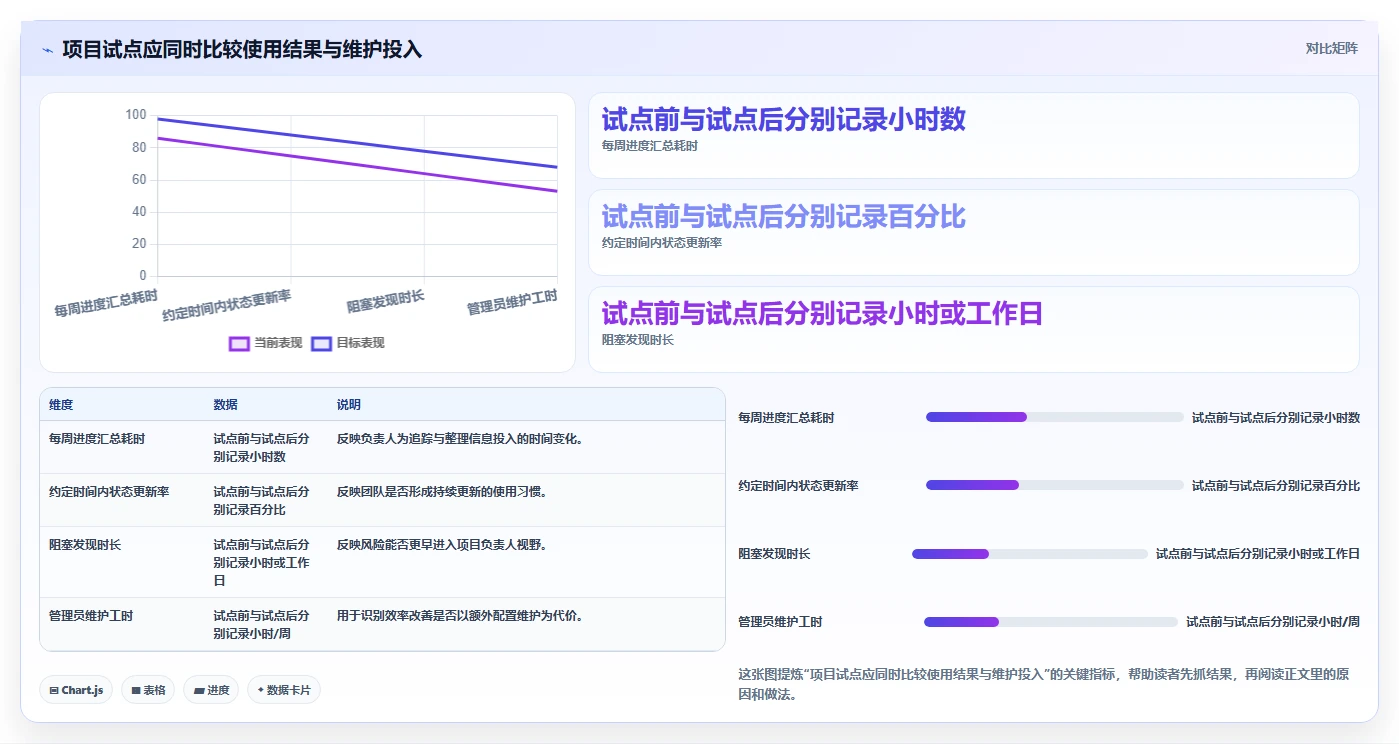Click 阻塞发现时长 subtitle in third card

[x=638, y=340]
